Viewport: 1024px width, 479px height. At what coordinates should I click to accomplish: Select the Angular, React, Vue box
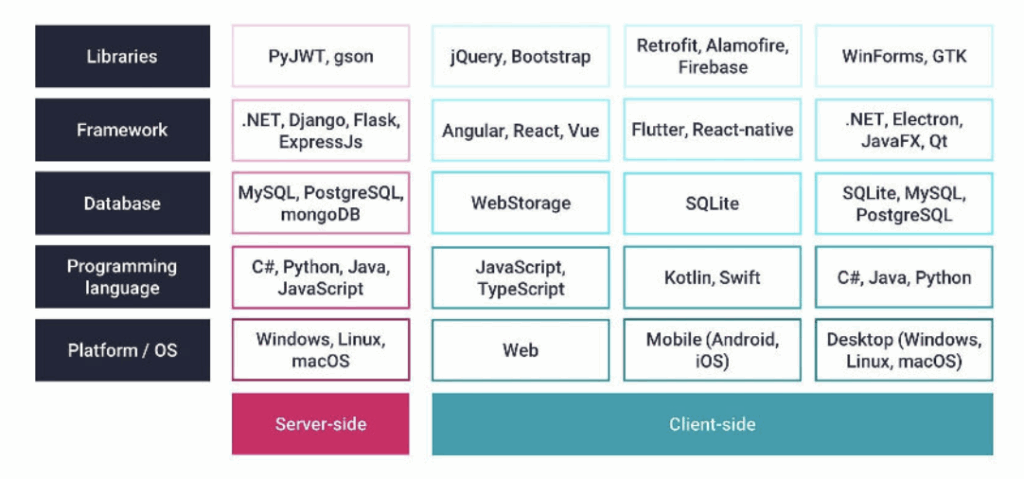520,130
